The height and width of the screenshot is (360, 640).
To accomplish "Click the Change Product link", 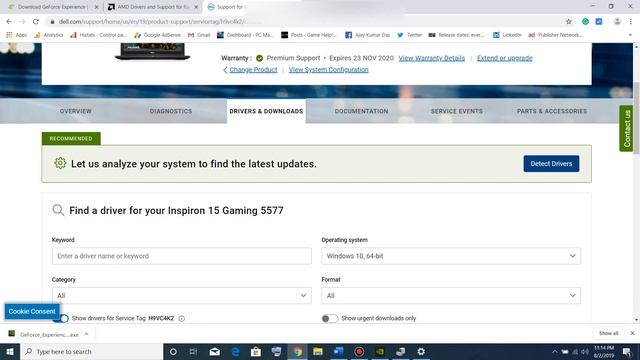I will [x=253, y=70].
